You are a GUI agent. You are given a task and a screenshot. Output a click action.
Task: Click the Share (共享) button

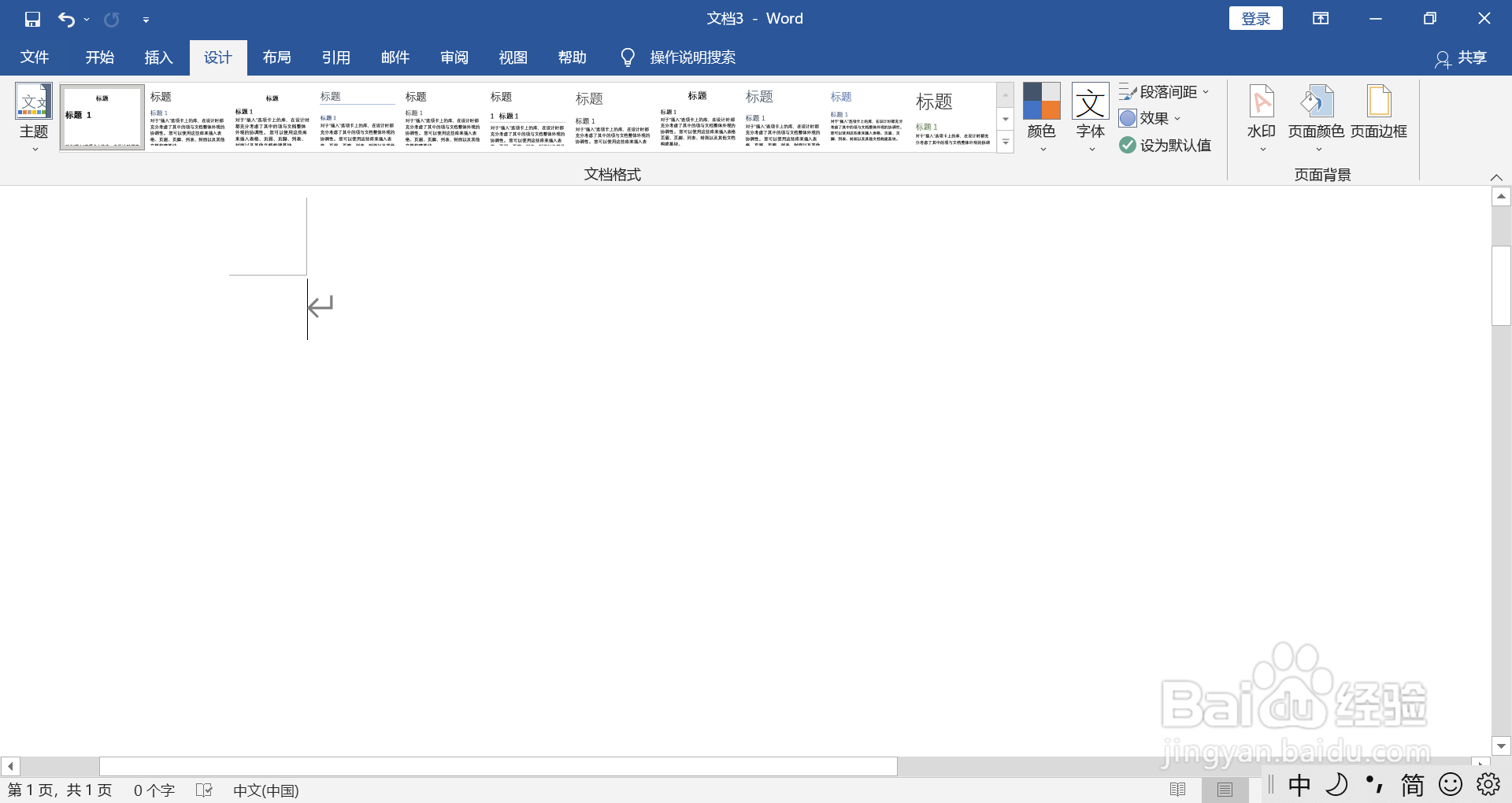(1461, 57)
